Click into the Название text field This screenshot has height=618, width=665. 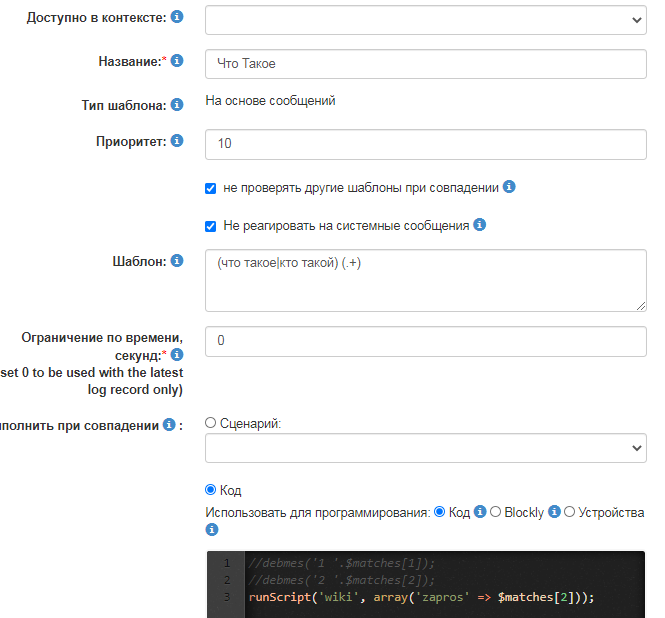pos(425,63)
